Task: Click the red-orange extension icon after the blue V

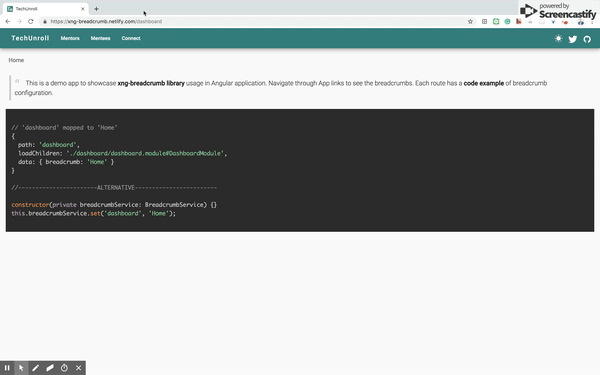Action: tap(565, 22)
